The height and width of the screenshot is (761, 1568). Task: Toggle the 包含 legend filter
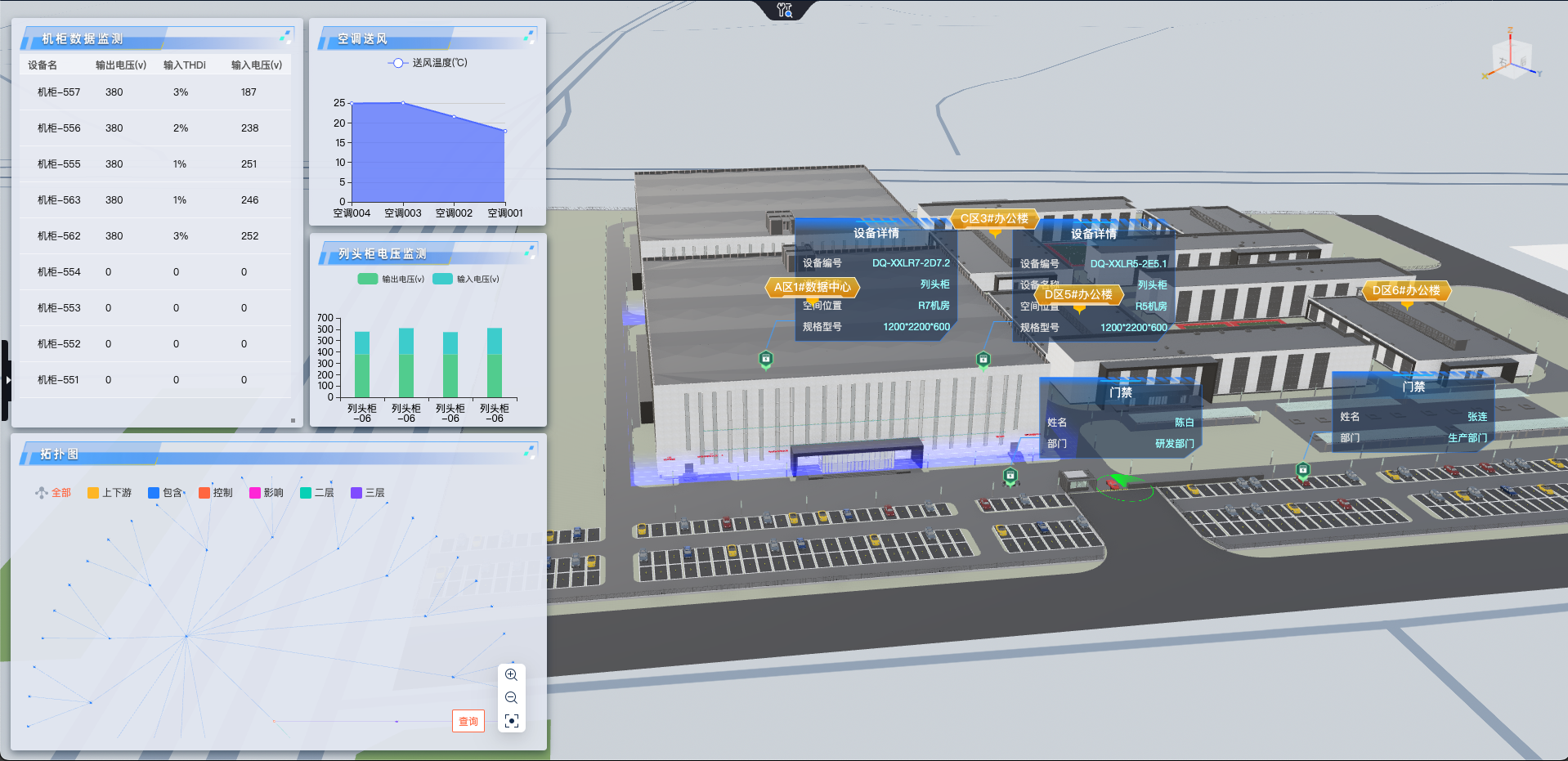tap(165, 493)
